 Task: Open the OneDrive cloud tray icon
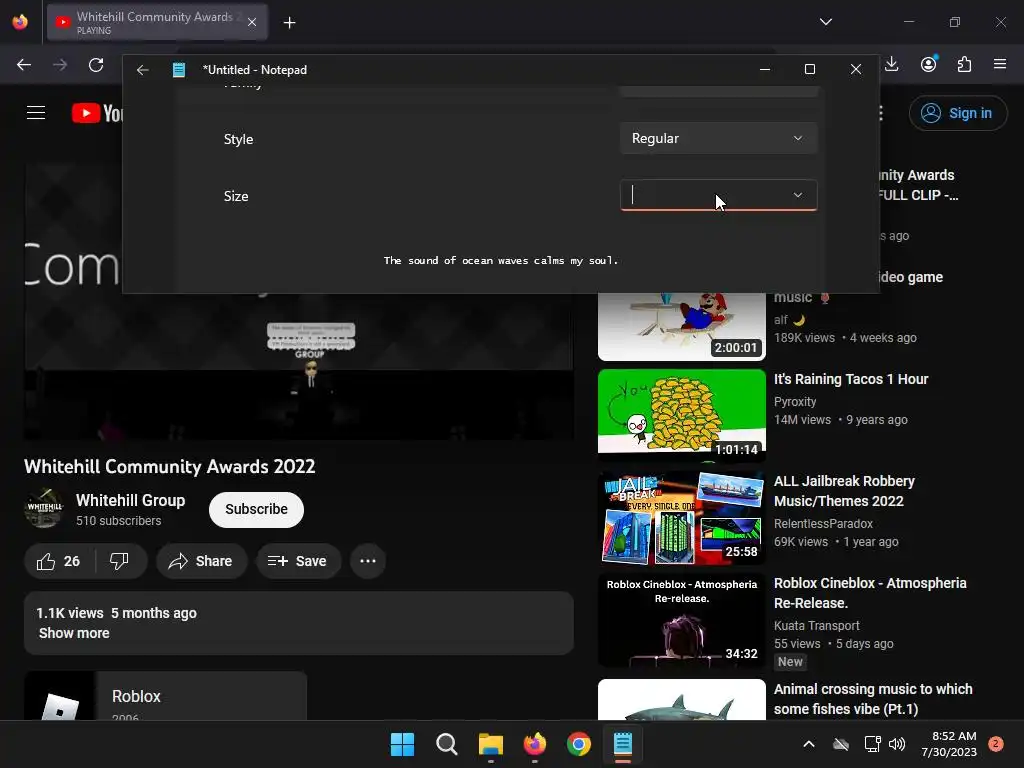pyautogui.click(x=841, y=744)
